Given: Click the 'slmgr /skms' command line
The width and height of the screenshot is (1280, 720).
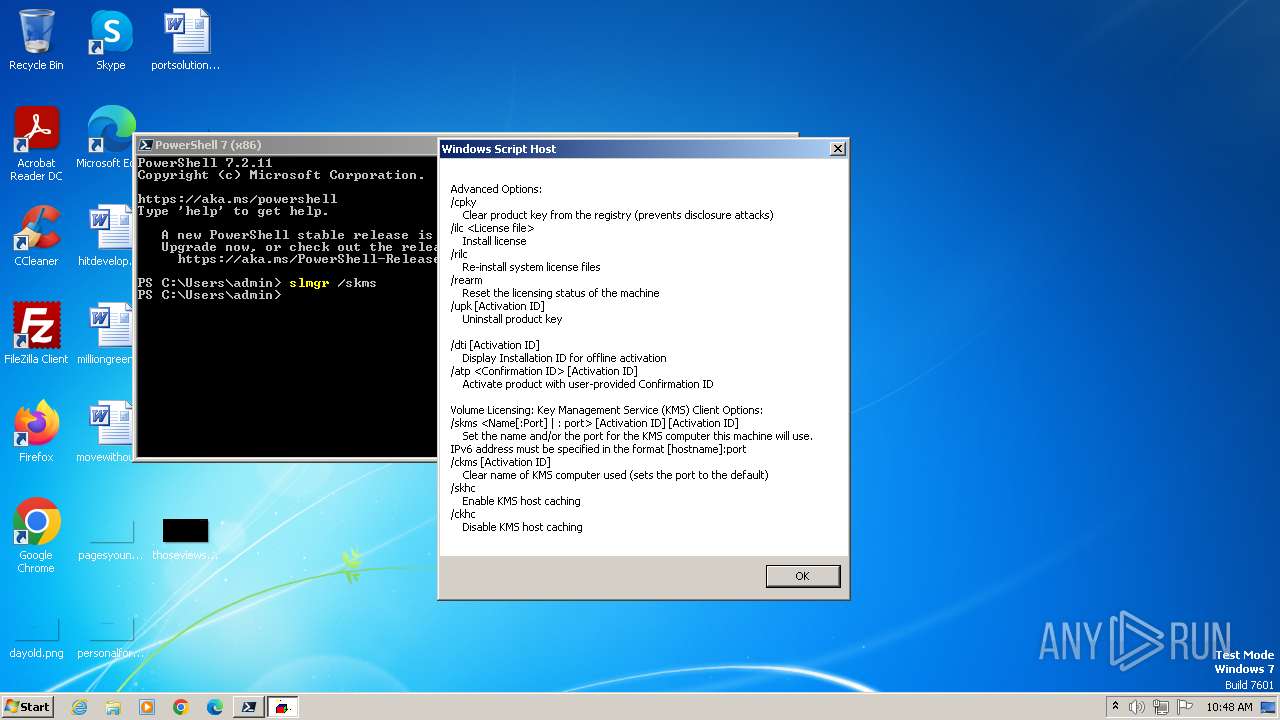Looking at the screenshot, I should pyautogui.click(x=333, y=283).
